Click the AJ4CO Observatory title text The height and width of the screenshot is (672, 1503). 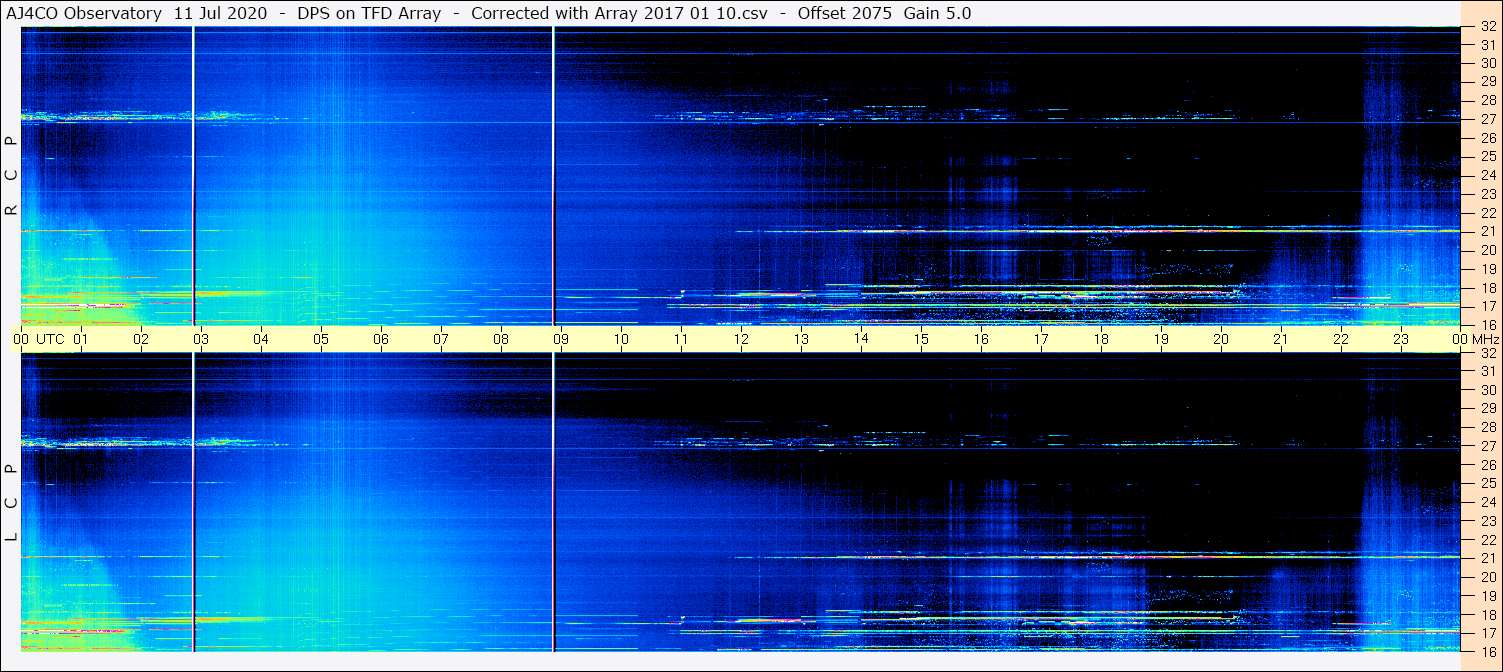coord(84,13)
